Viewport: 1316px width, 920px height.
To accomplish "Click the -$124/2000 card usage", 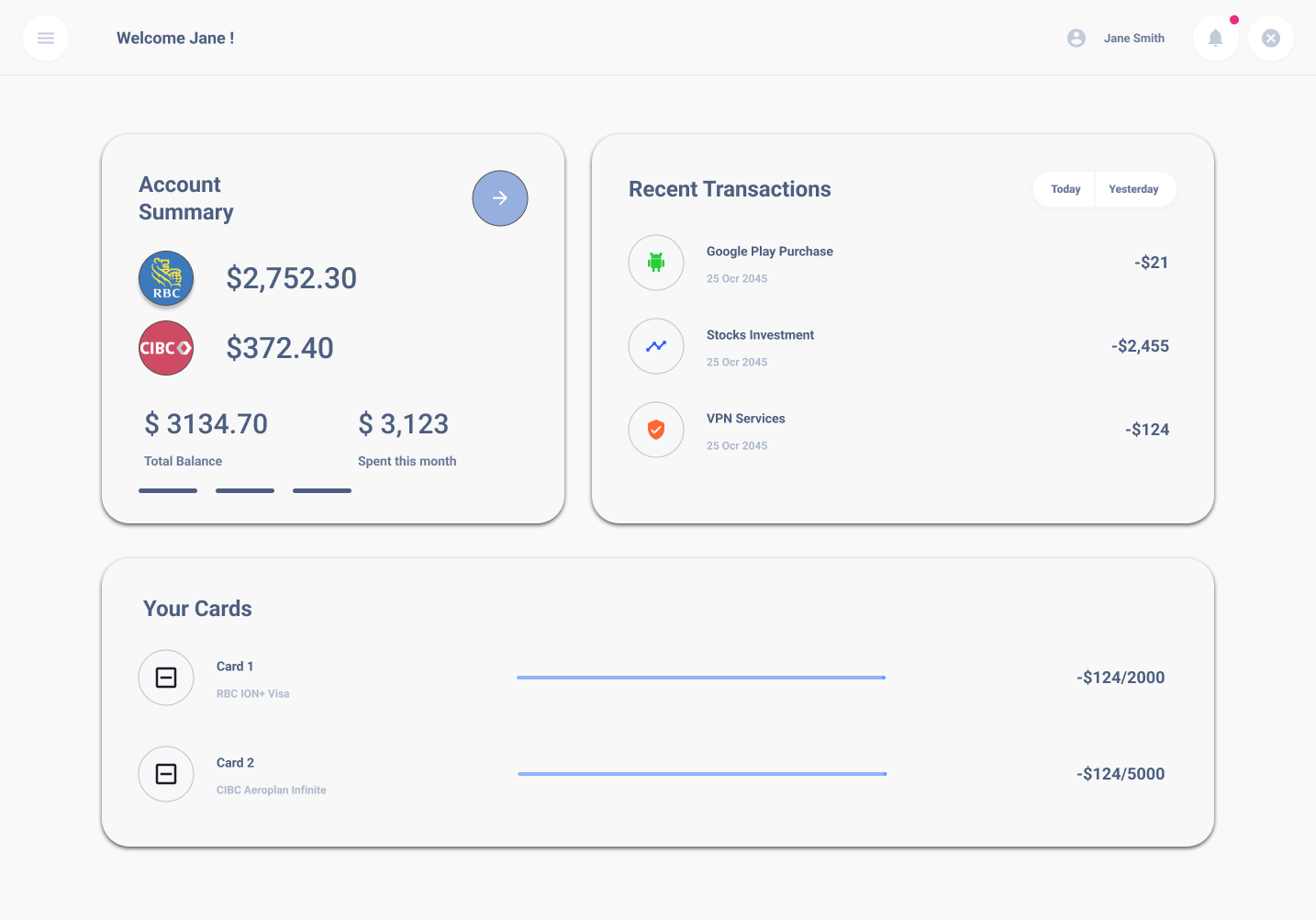I will (1121, 678).
